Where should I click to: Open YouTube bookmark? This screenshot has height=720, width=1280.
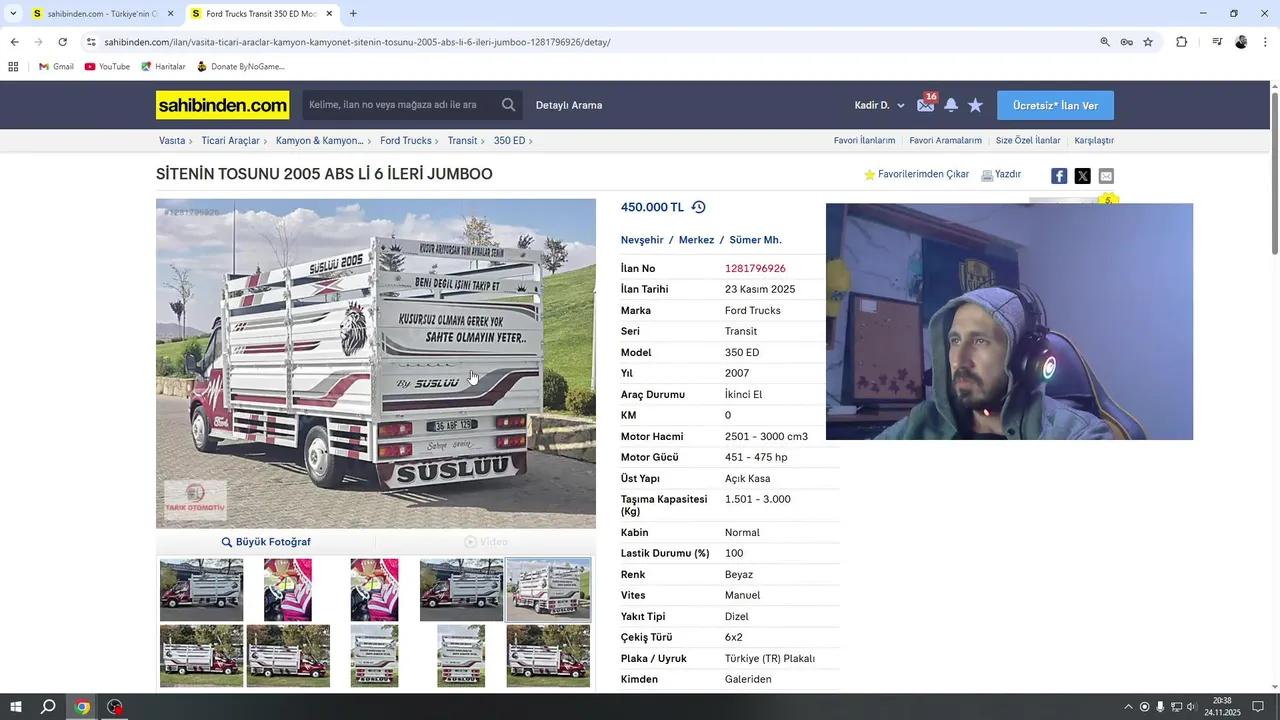point(107,67)
